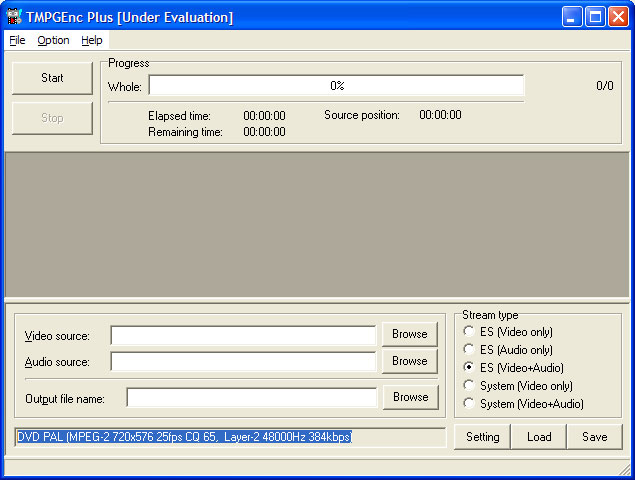The width and height of the screenshot is (635, 480).
Task: Close the TMPGEnc Plus window
Action: (x=618, y=17)
